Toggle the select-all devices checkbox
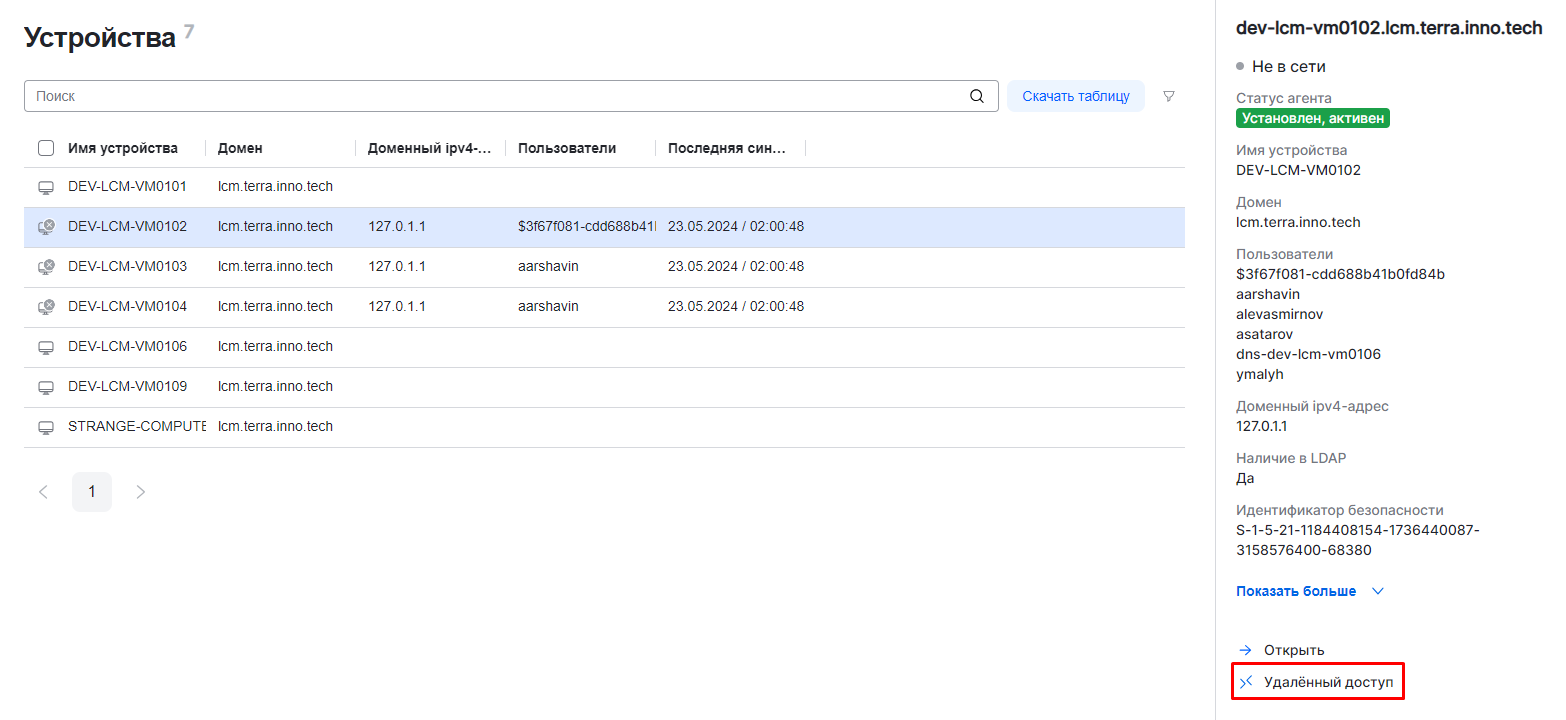Viewport: 1566px width, 720px height. pyautogui.click(x=46, y=148)
